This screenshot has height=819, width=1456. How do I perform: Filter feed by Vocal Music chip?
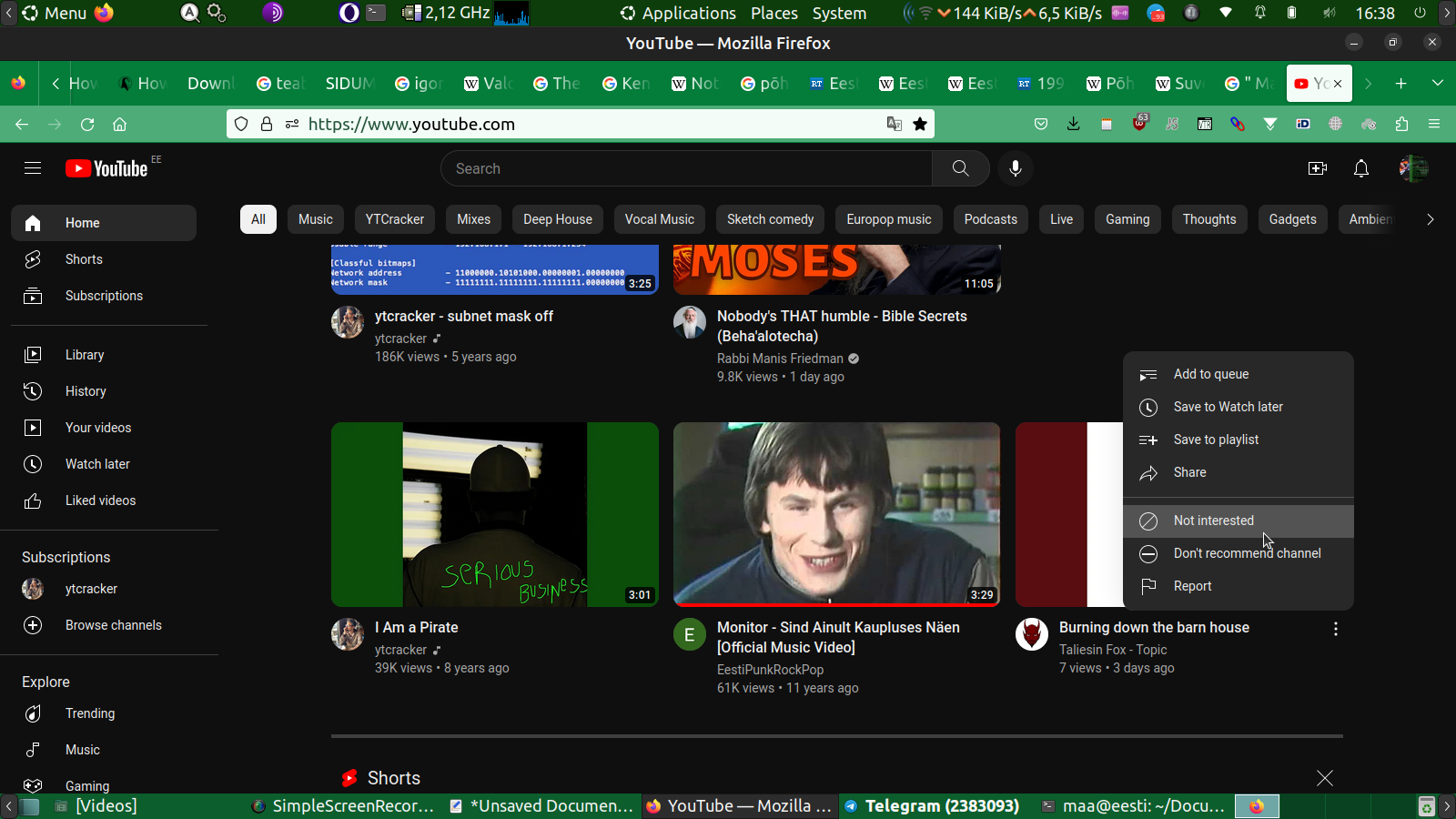pyautogui.click(x=660, y=219)
